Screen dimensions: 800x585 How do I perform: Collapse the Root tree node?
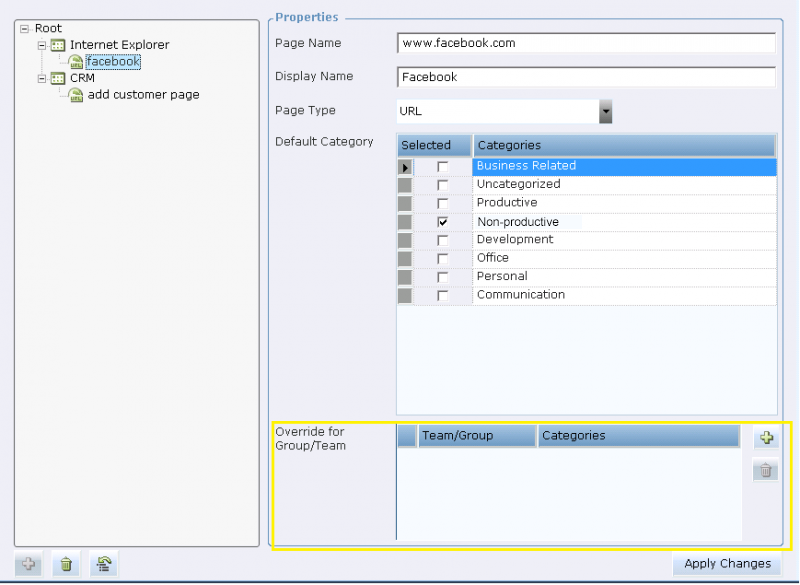[x=24, y=29]
